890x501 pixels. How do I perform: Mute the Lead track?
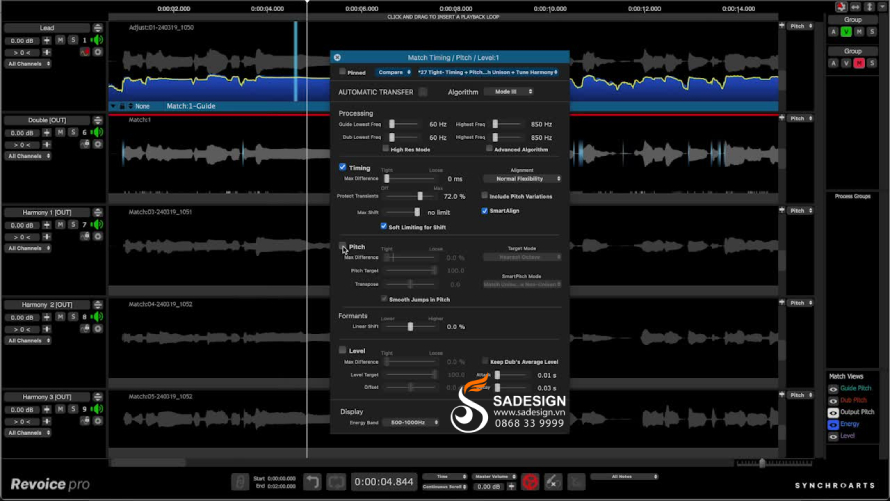click(x=60, y=40)
